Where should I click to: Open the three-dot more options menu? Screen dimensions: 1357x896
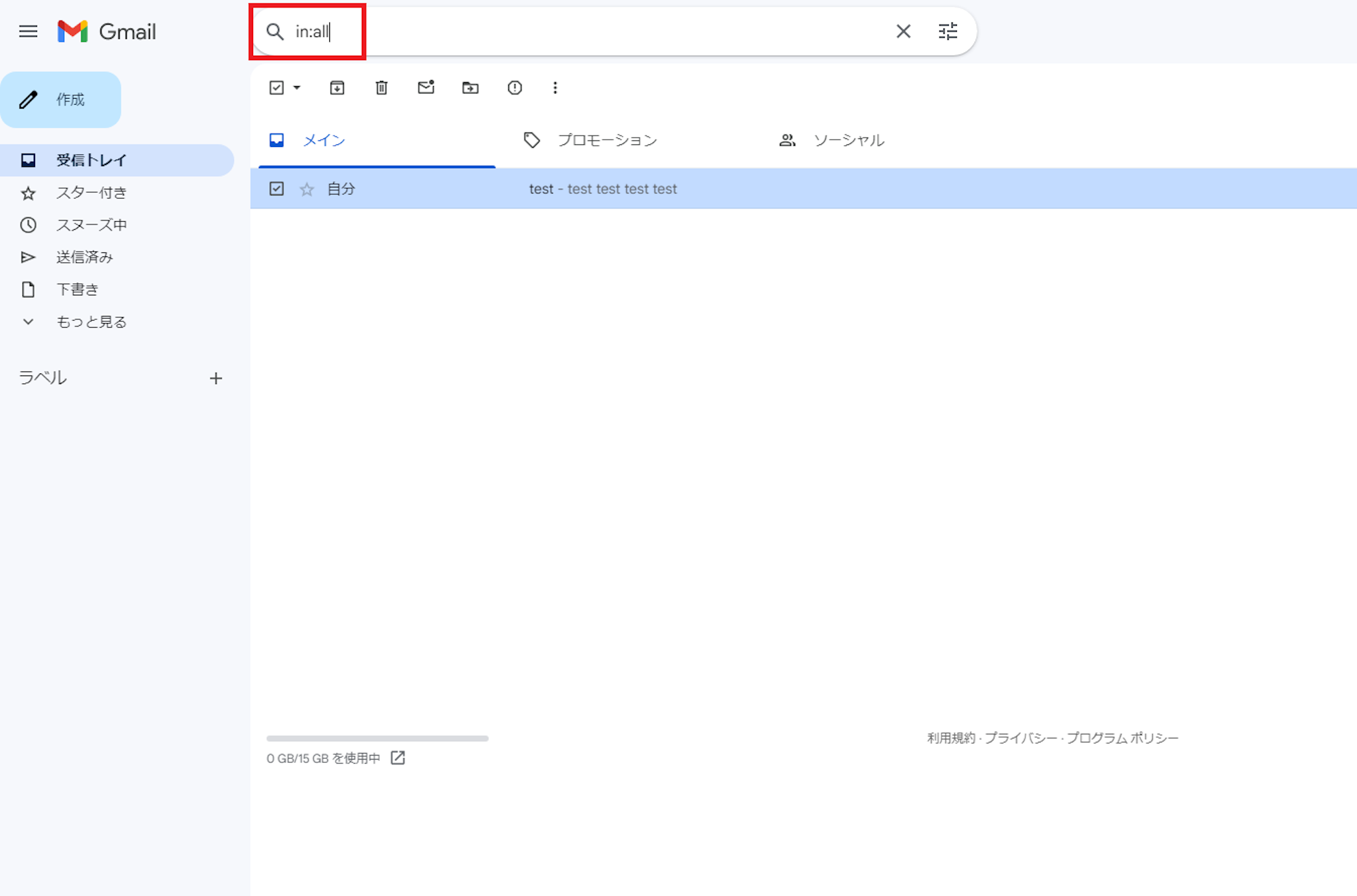(555, 87)
